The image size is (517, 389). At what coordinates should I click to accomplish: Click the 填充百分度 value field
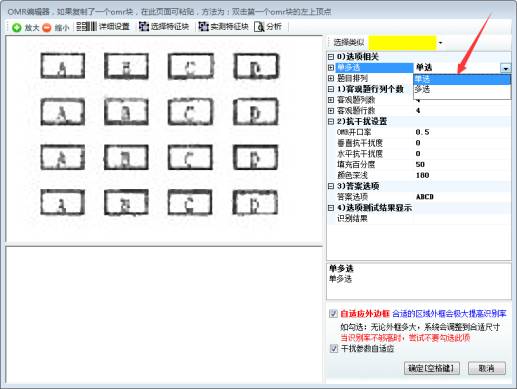462,164
